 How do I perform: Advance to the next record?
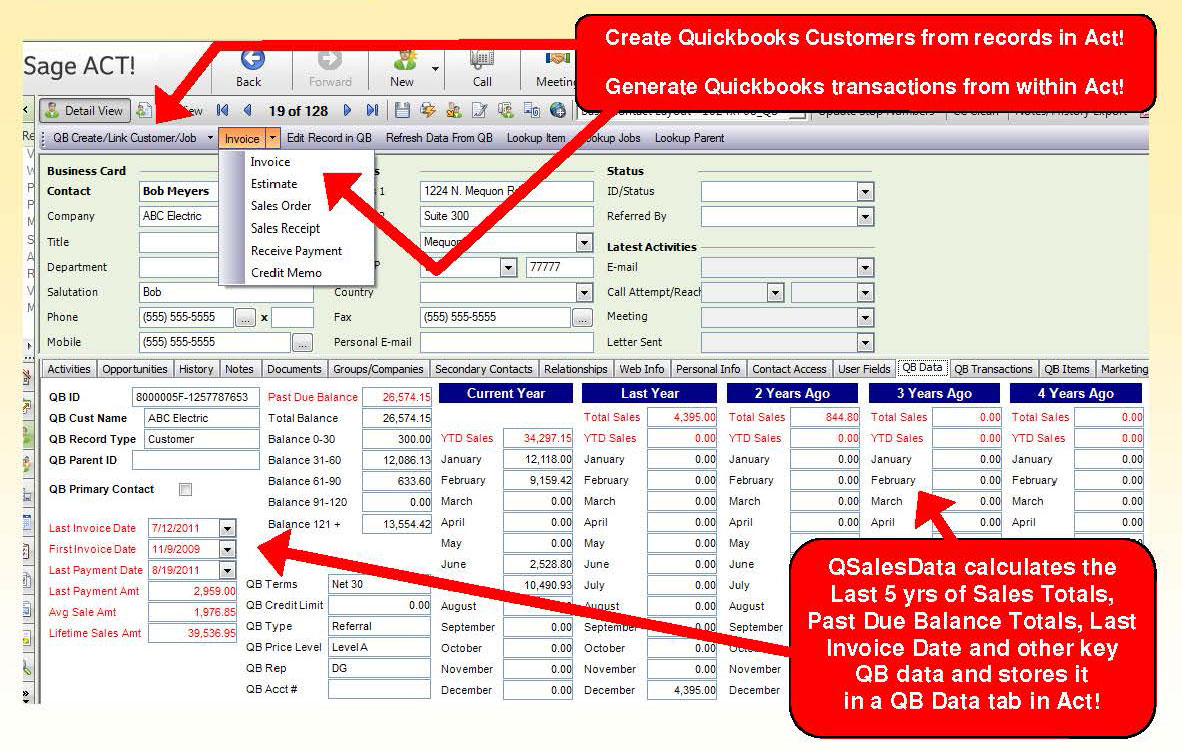[x=348, y=111]
